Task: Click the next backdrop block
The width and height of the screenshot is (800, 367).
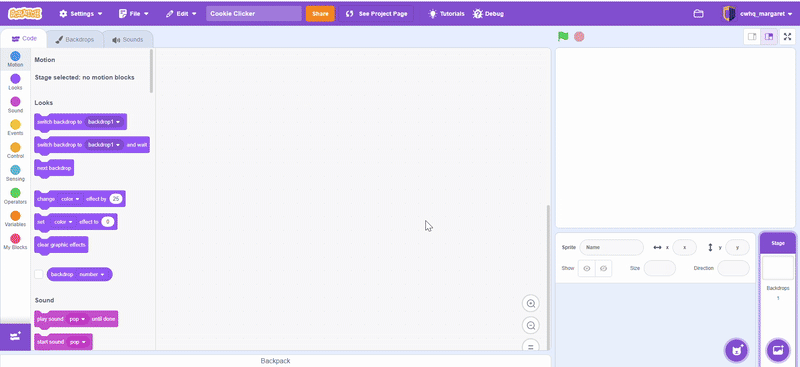Action: click(x=54, y=168)
